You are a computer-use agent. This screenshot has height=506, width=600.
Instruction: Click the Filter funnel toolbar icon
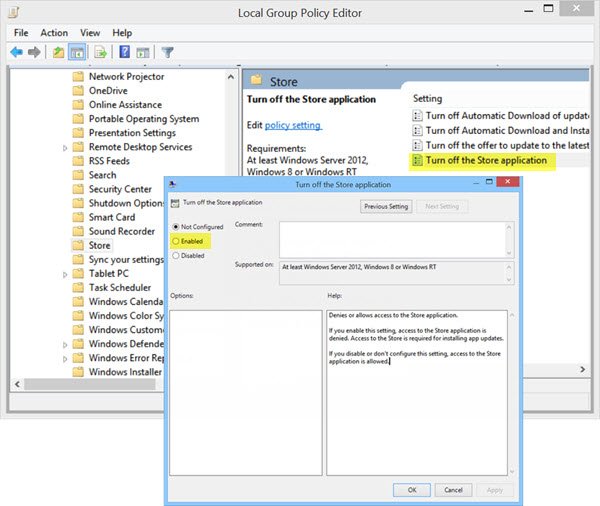167,52
